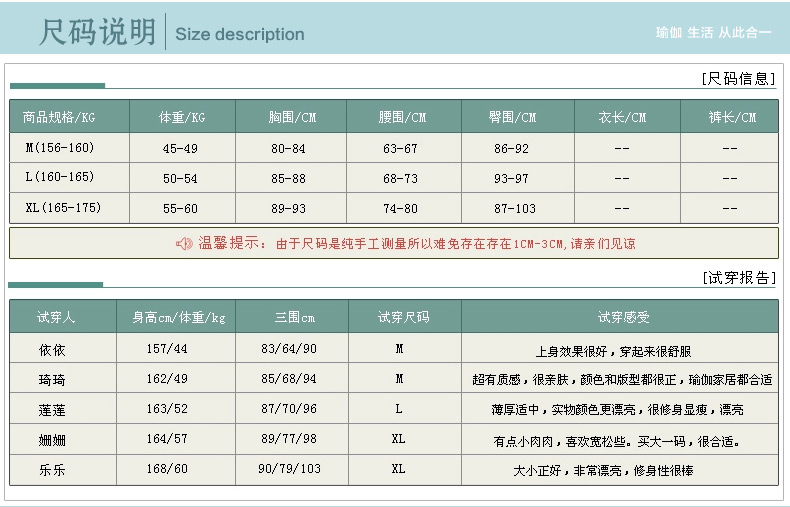This screenshot has height=507, width=790.
Task: Click measurements 87/70/96
Action: click(289, 409)
